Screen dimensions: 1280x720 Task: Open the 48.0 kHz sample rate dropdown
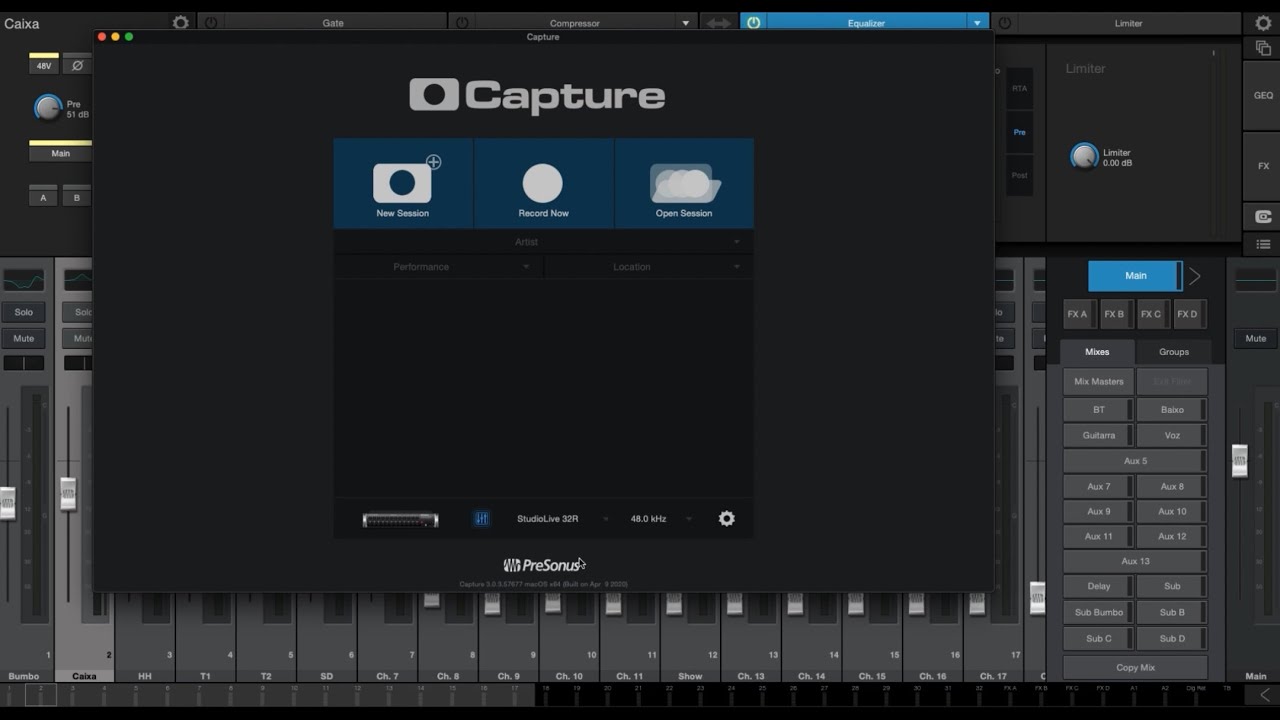point(688,519)
